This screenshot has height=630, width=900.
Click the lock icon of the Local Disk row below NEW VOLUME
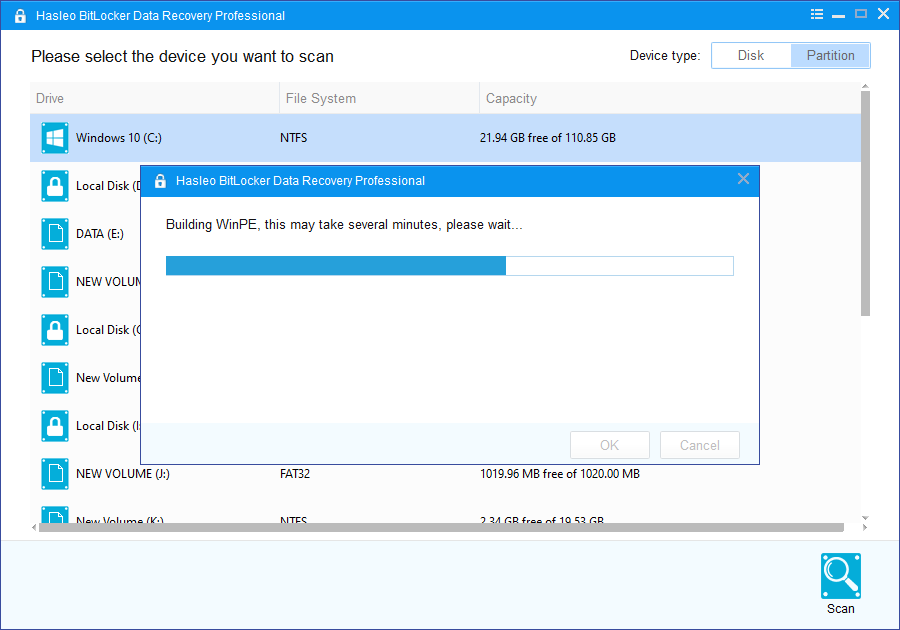coord(55,330)
